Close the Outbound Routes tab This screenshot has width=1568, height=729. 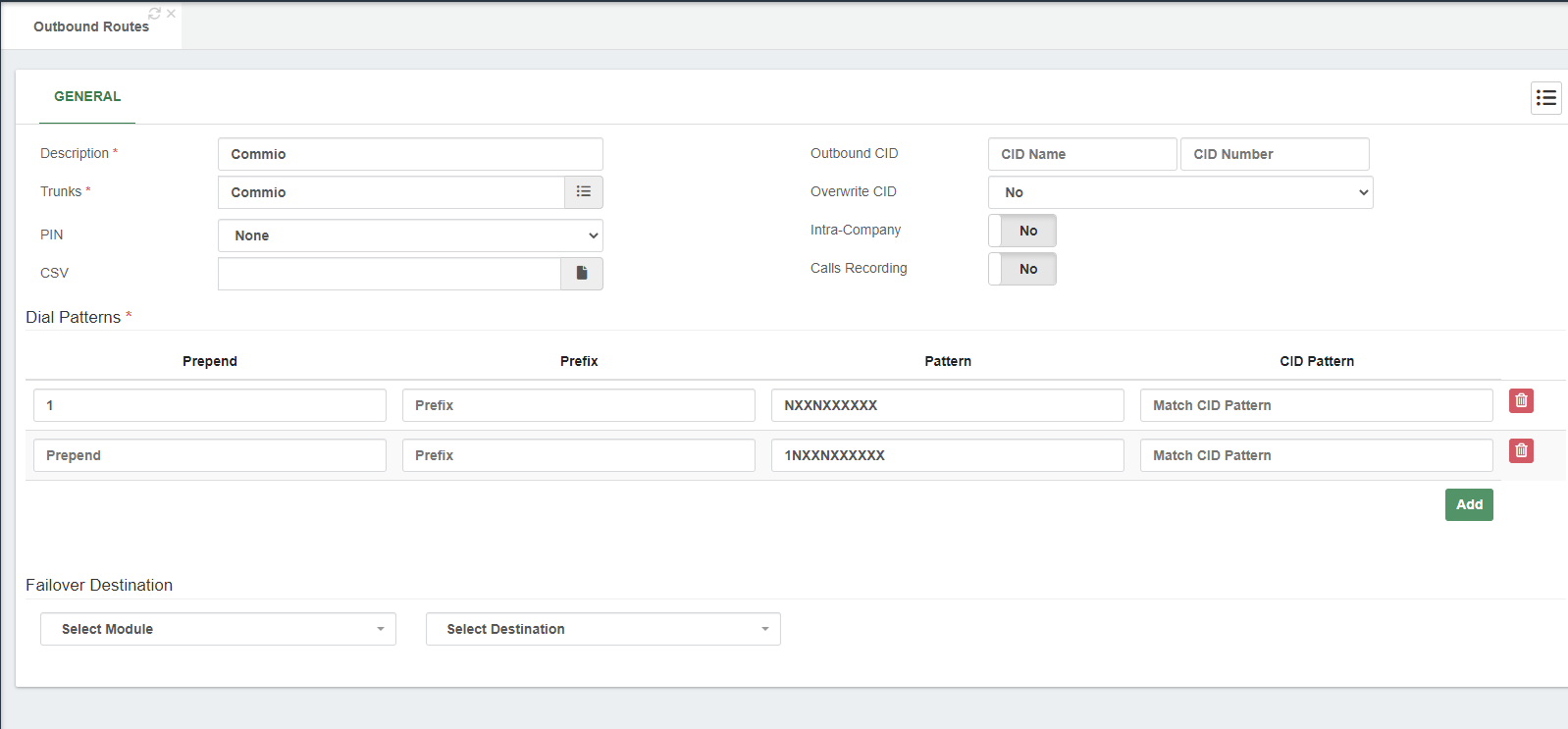pos(171,14)
